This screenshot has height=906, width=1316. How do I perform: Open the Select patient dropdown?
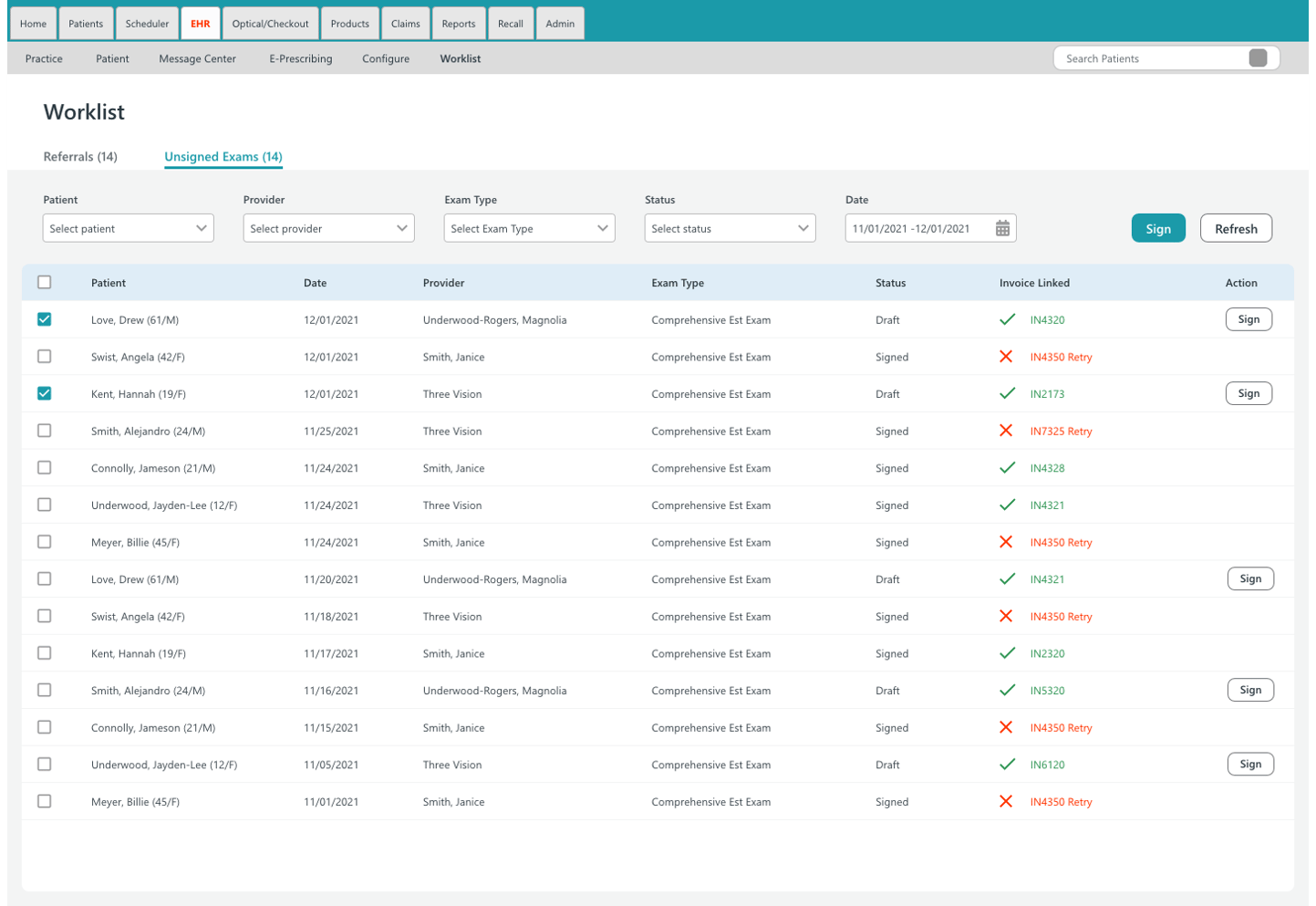[x=128, y=227]
